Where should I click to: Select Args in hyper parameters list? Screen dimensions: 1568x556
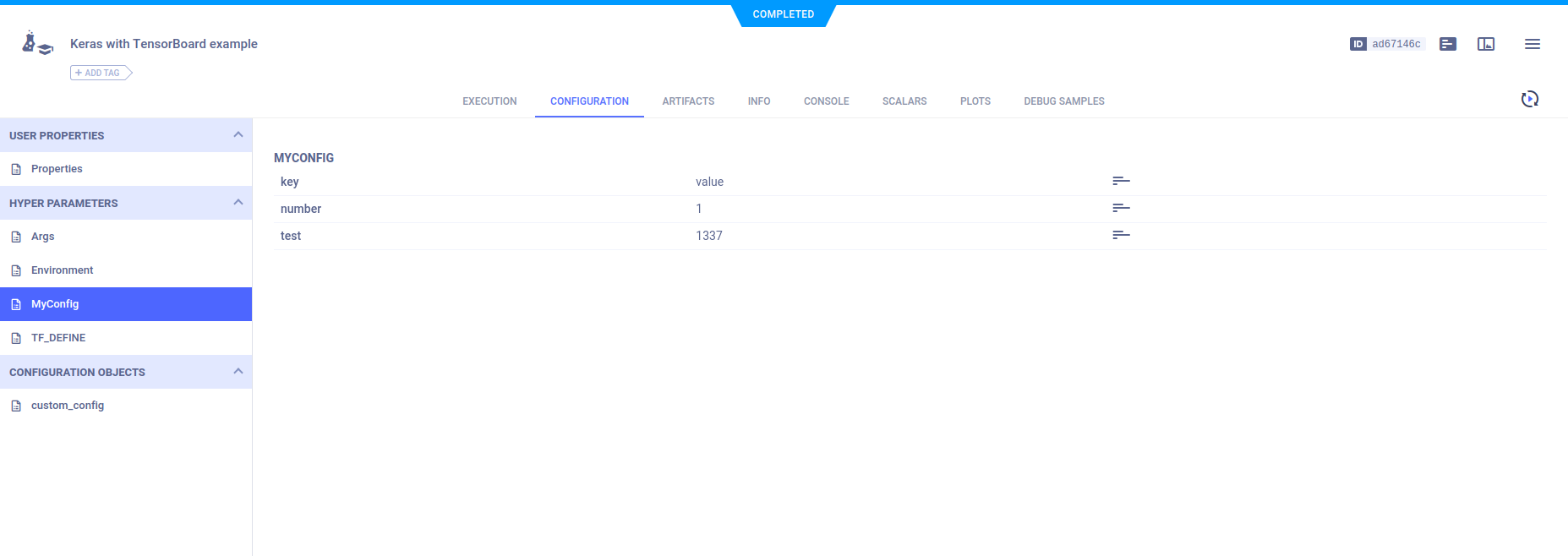click(43, 237)
